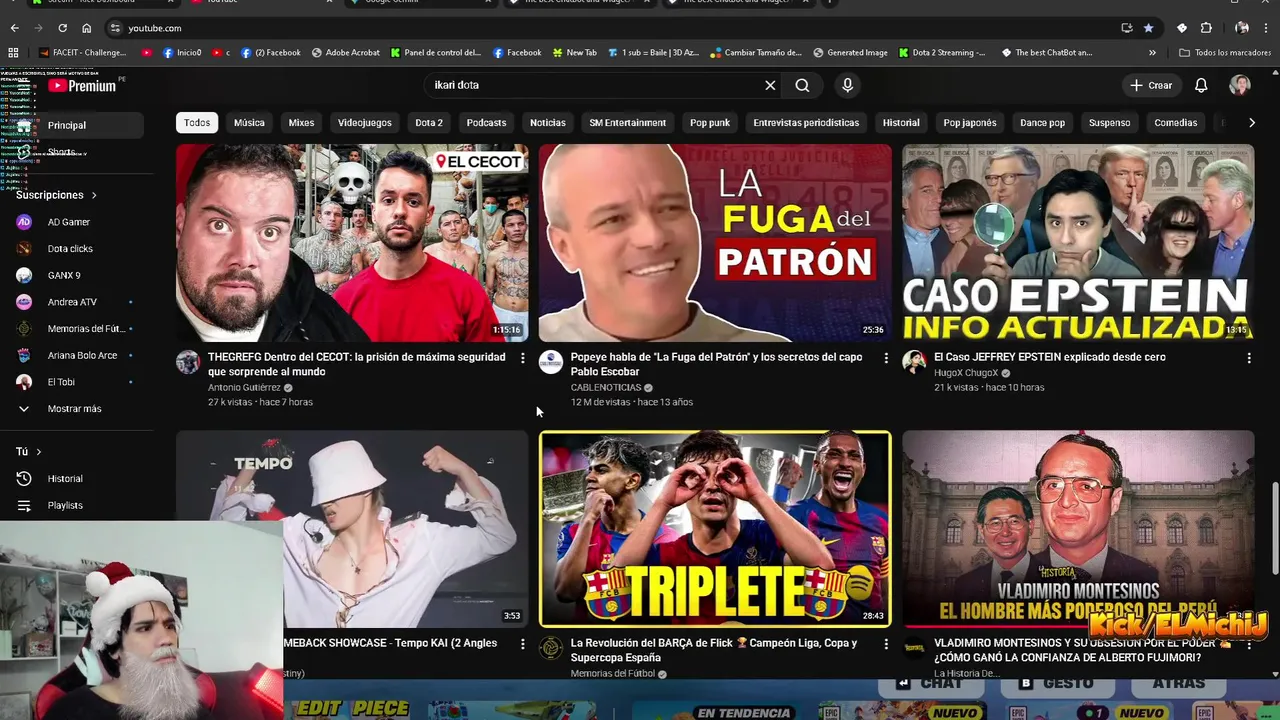Viewport: 1280px width, 720px height.
Task: Go to the browser home page
Action: coord(86,28)
